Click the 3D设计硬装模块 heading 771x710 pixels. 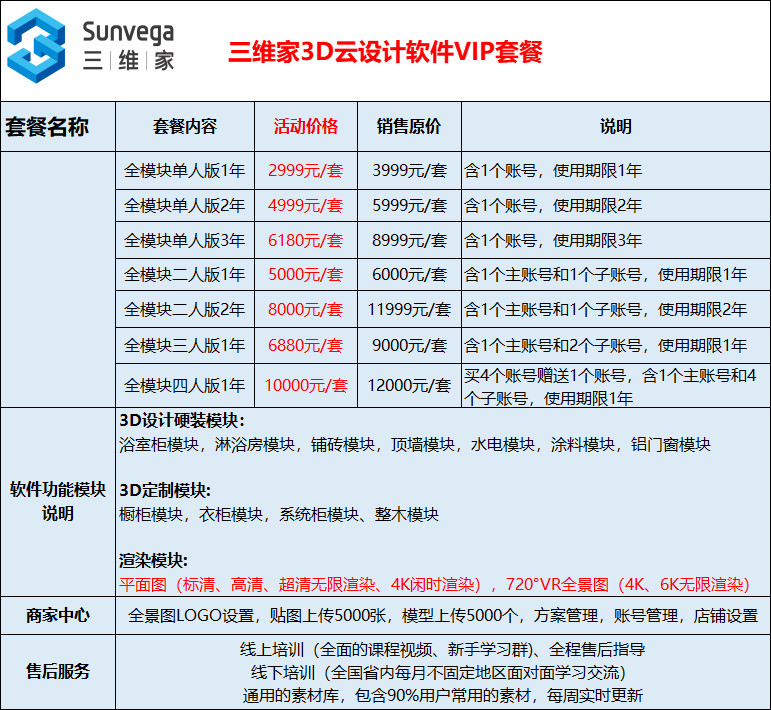[182, 421]
